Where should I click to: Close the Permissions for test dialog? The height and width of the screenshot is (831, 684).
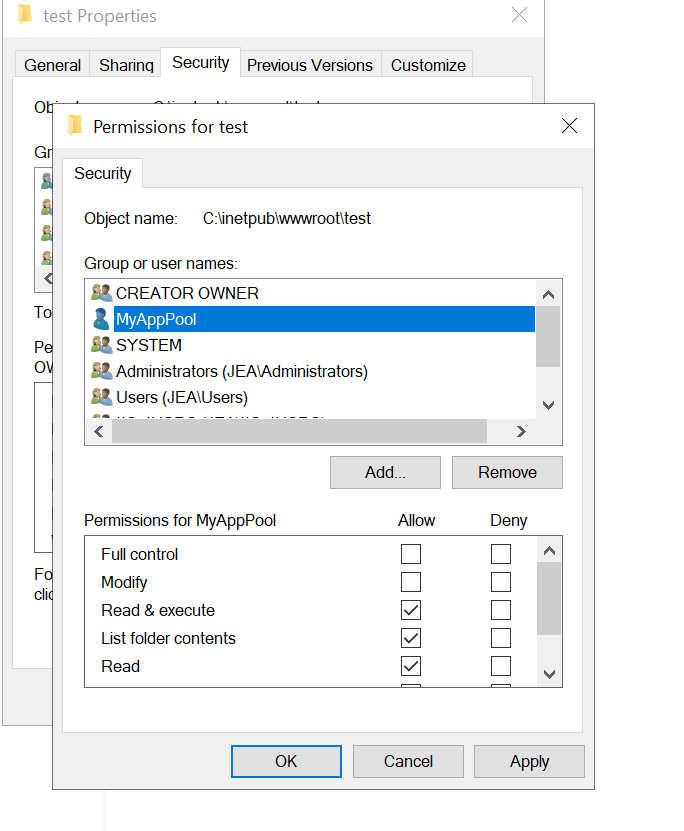569,126
